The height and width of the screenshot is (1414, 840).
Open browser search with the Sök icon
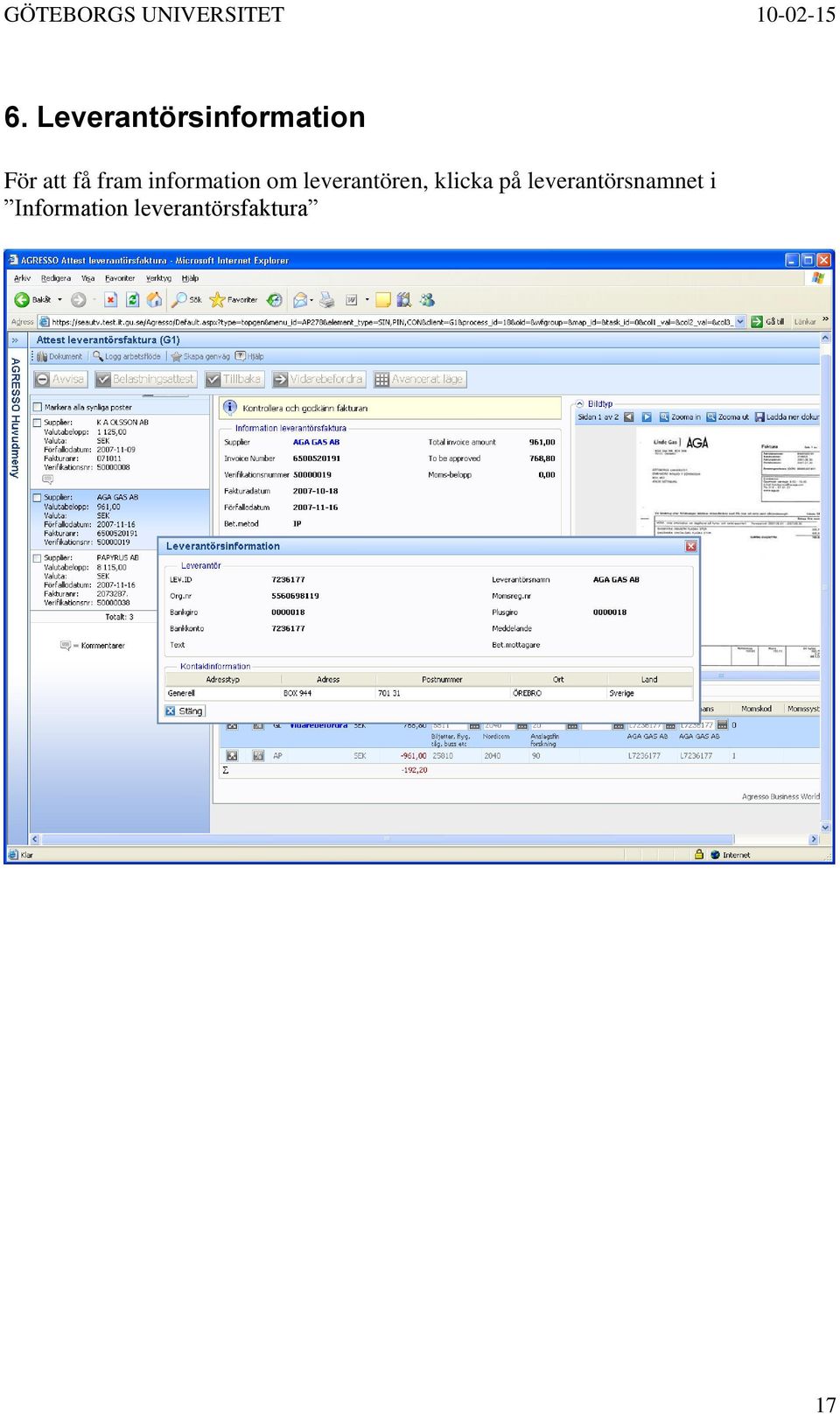click(186, 300)
